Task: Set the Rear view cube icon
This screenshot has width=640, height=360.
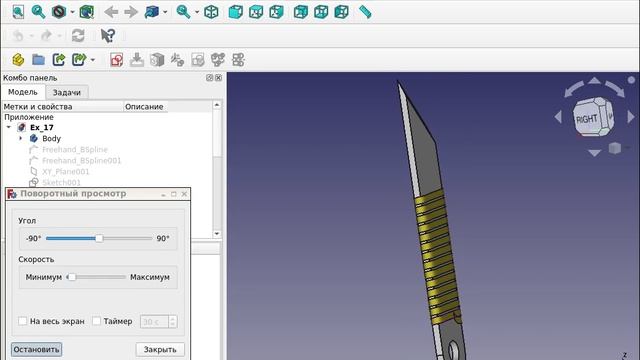Action: [301, 12]
